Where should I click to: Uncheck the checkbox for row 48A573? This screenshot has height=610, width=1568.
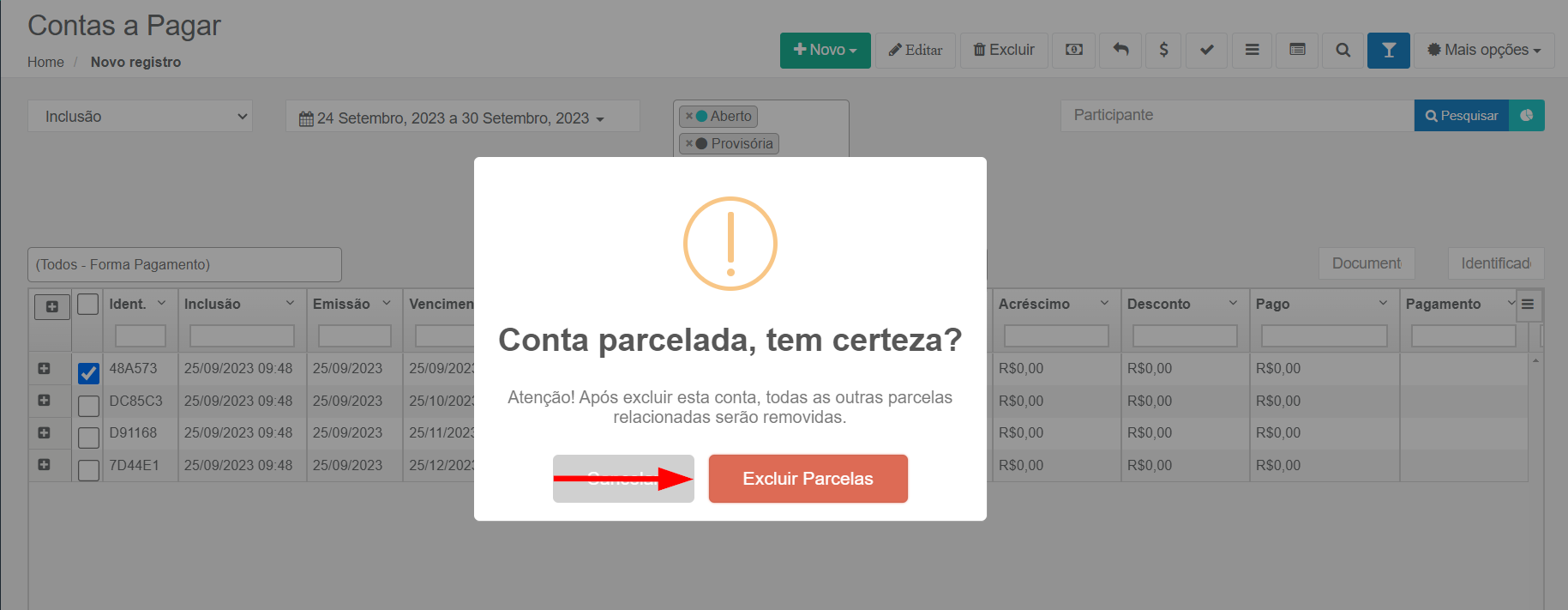88,373
